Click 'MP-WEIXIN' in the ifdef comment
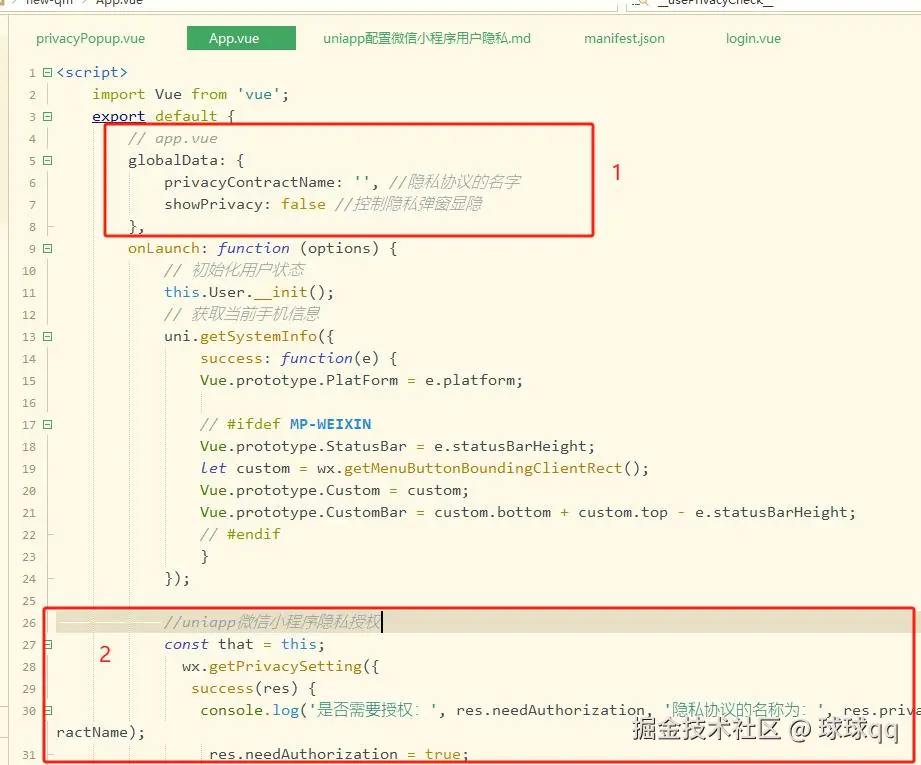921x765 pixels. point(331,424)
